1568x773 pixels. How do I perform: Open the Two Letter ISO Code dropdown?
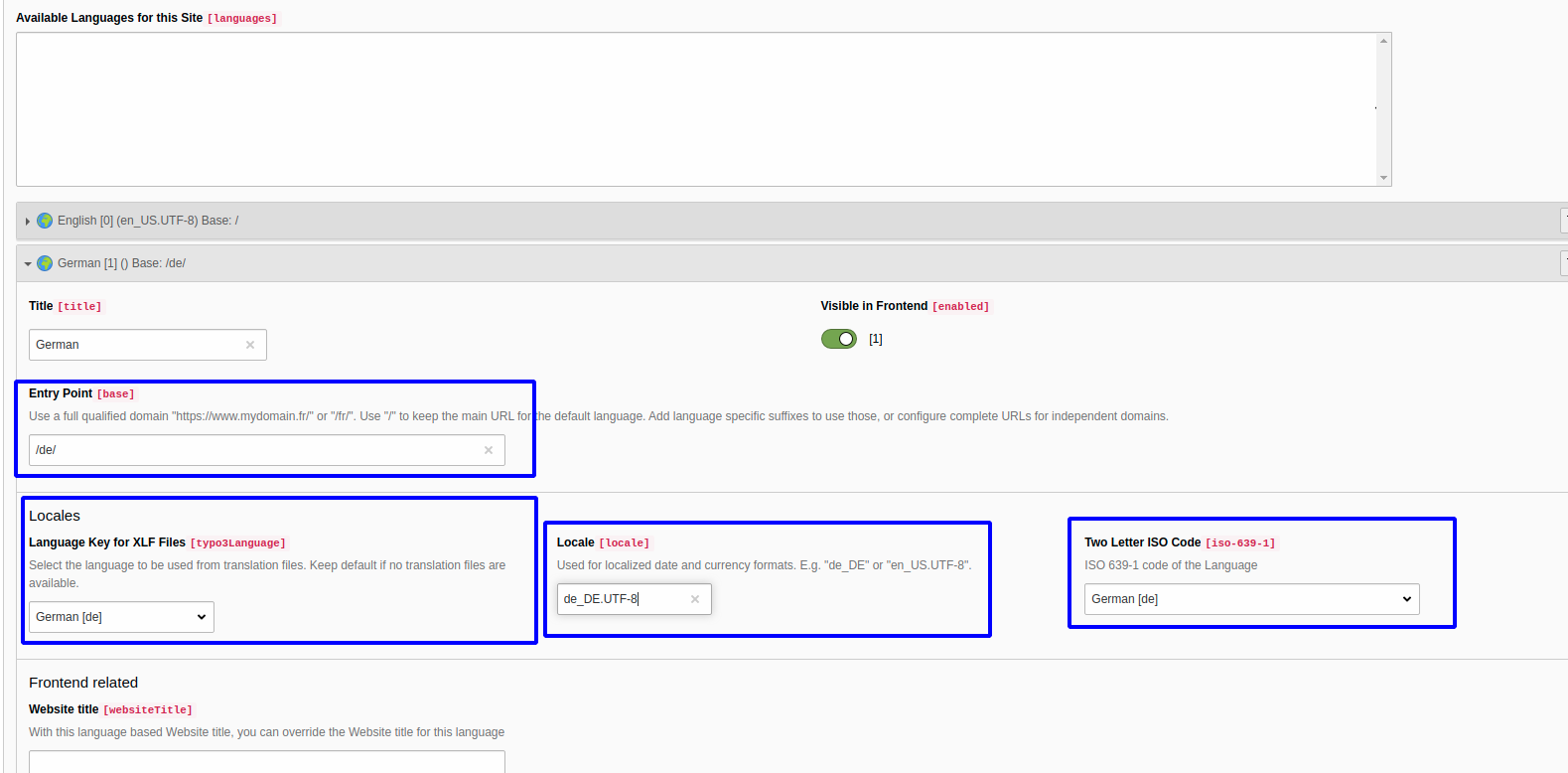[1251, 599]
